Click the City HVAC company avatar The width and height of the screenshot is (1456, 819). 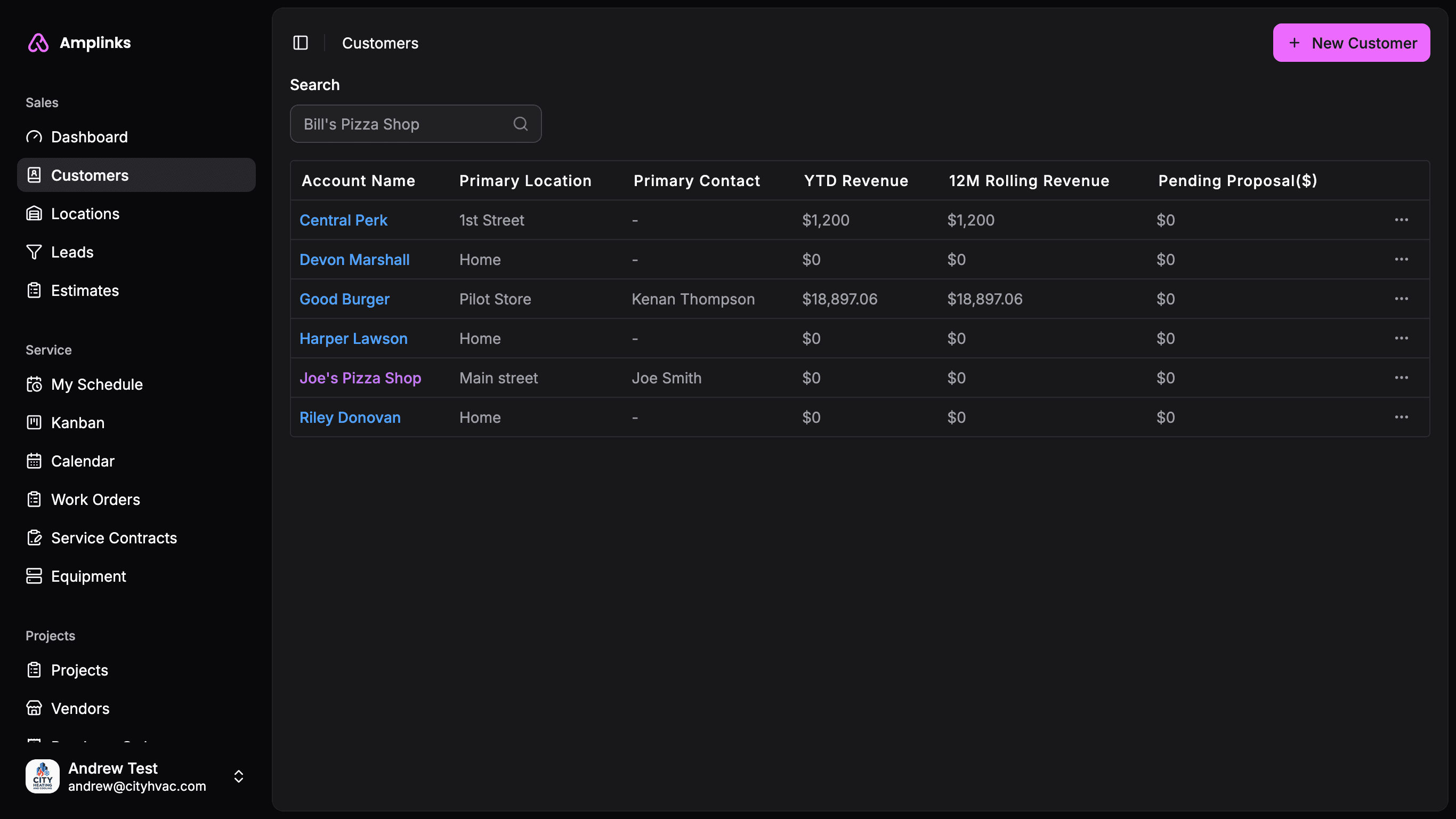point(43,776)
